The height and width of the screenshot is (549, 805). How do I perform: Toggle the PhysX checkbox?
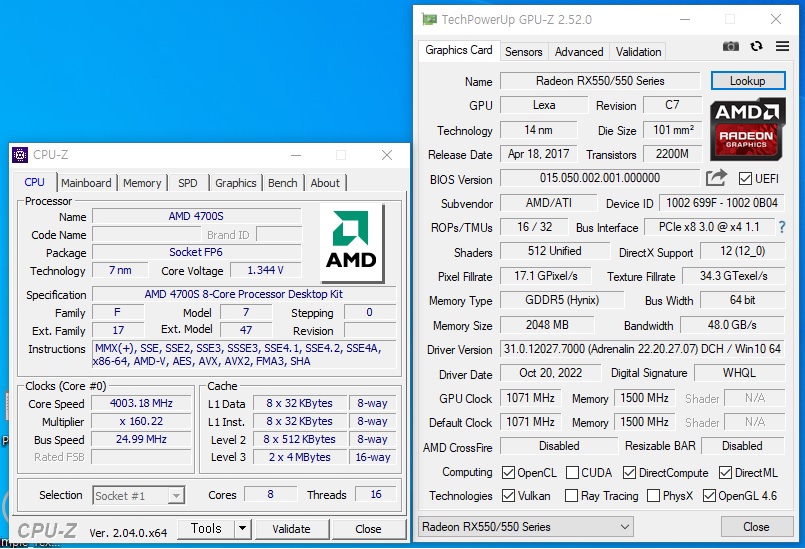[x=654, y=496]
